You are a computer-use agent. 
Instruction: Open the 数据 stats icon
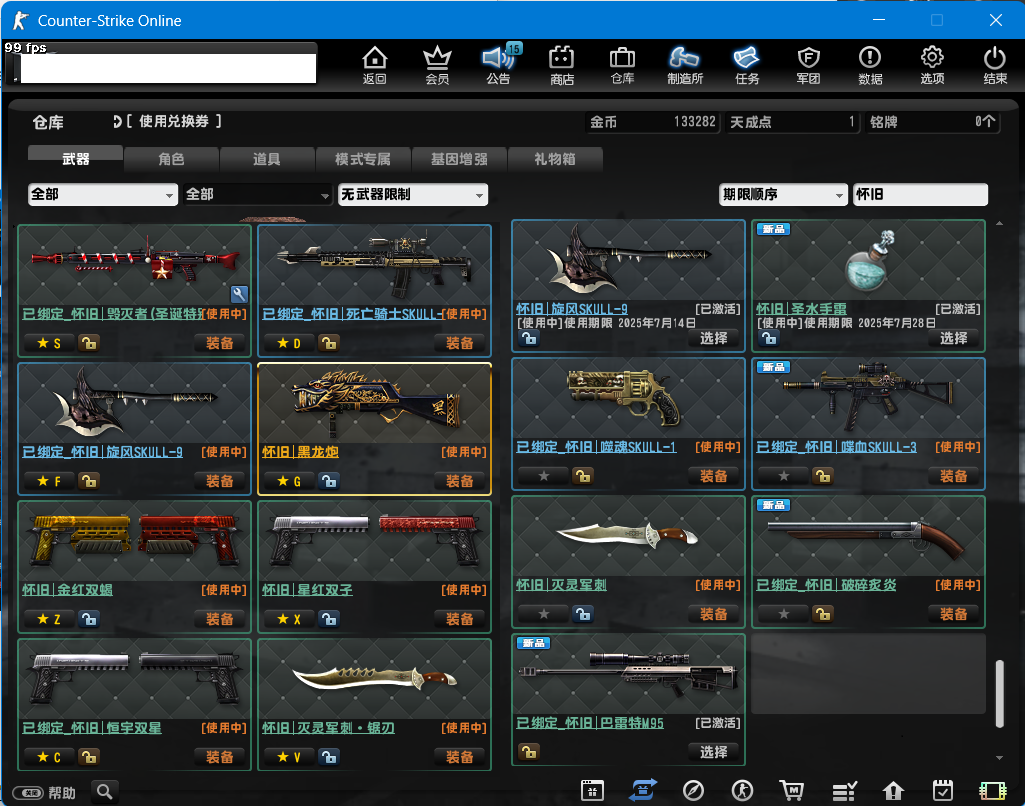coord(870,65)
